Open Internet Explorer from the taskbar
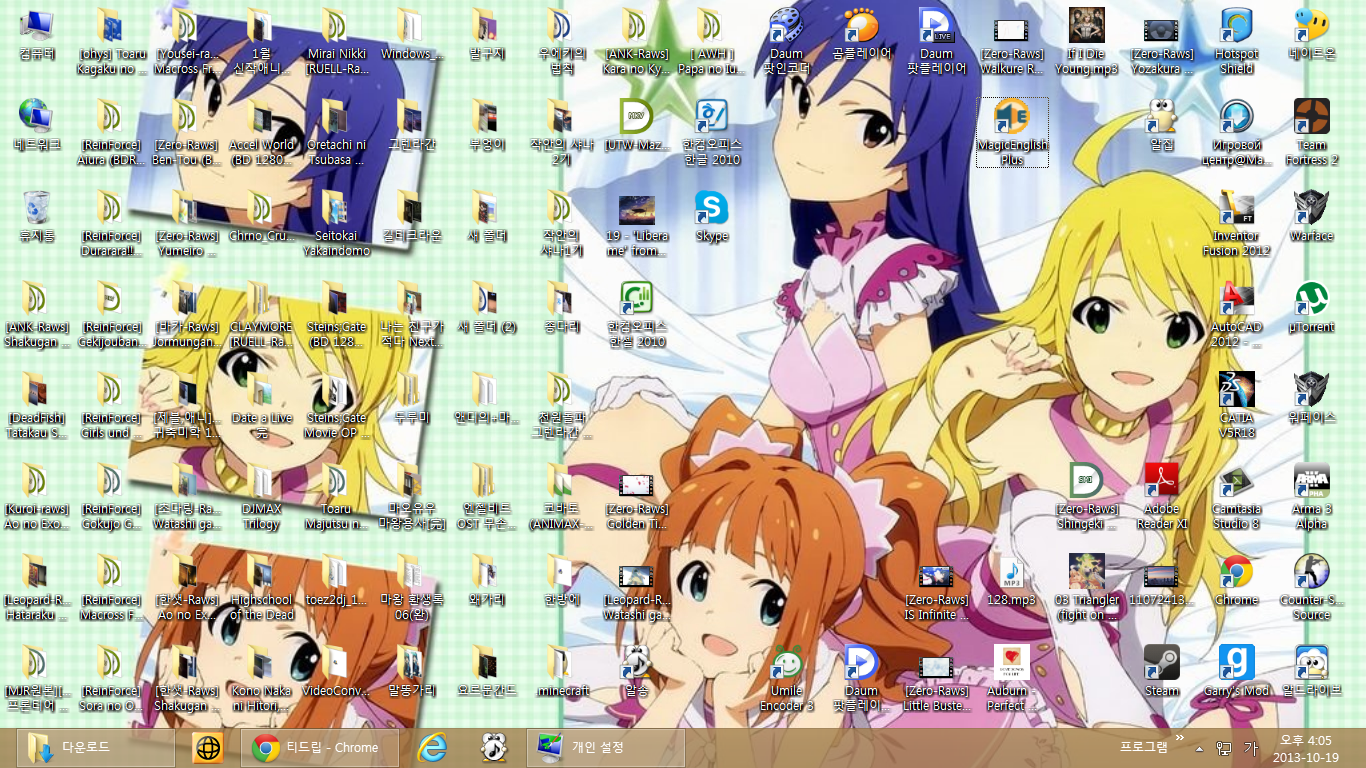Viewport: 1366px width, 768px height. pyautogui.click(x=432, y=747)
